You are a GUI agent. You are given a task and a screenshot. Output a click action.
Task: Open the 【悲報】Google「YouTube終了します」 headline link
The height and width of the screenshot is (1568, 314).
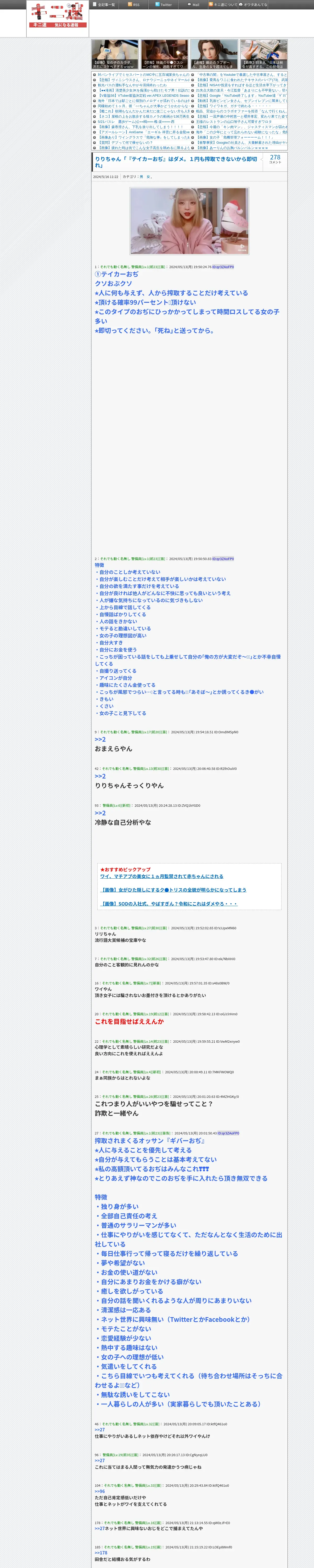tap(242, 96)
